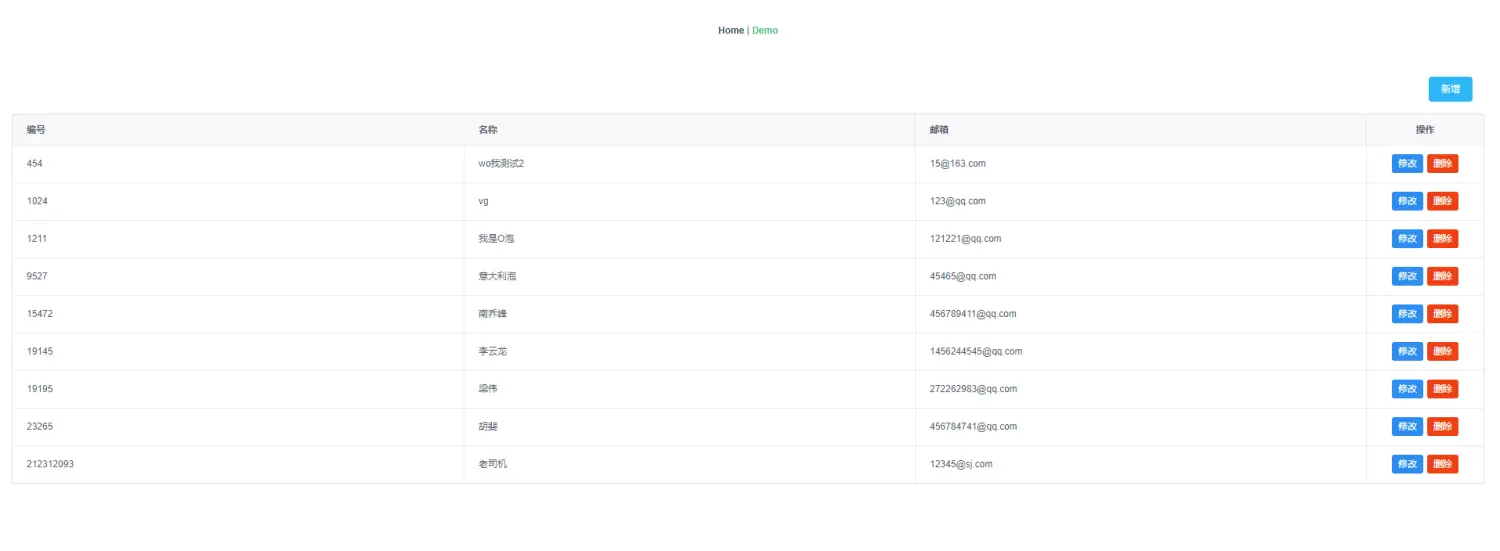Modify row 23265 using 修改
Image resolution: width=1500 pixels, height=551 pixels.
1407,426
